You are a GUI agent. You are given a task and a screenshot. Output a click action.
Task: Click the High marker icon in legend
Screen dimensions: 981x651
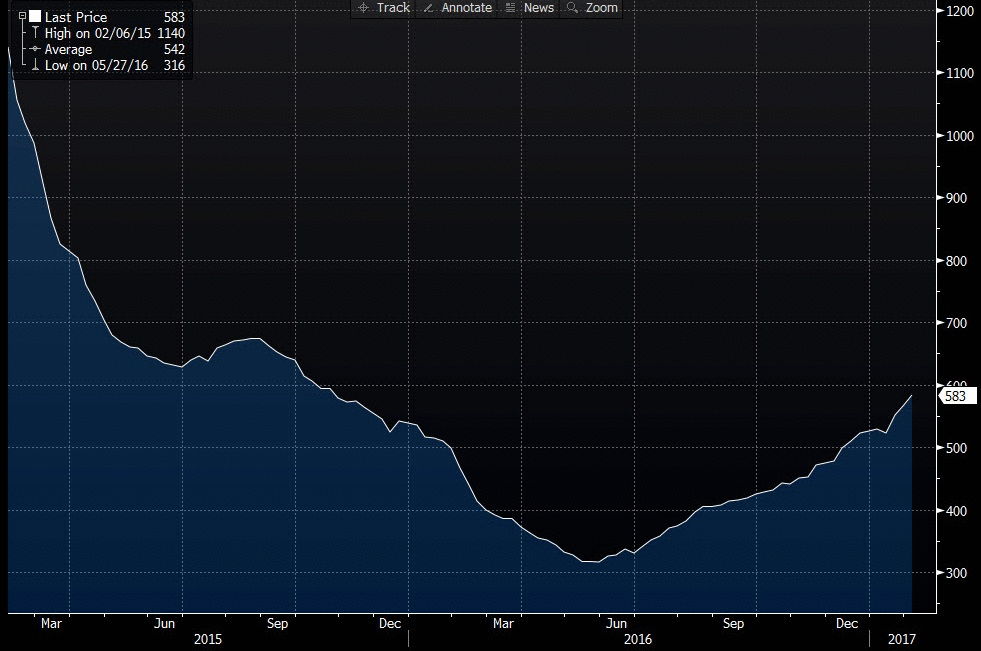35,33
